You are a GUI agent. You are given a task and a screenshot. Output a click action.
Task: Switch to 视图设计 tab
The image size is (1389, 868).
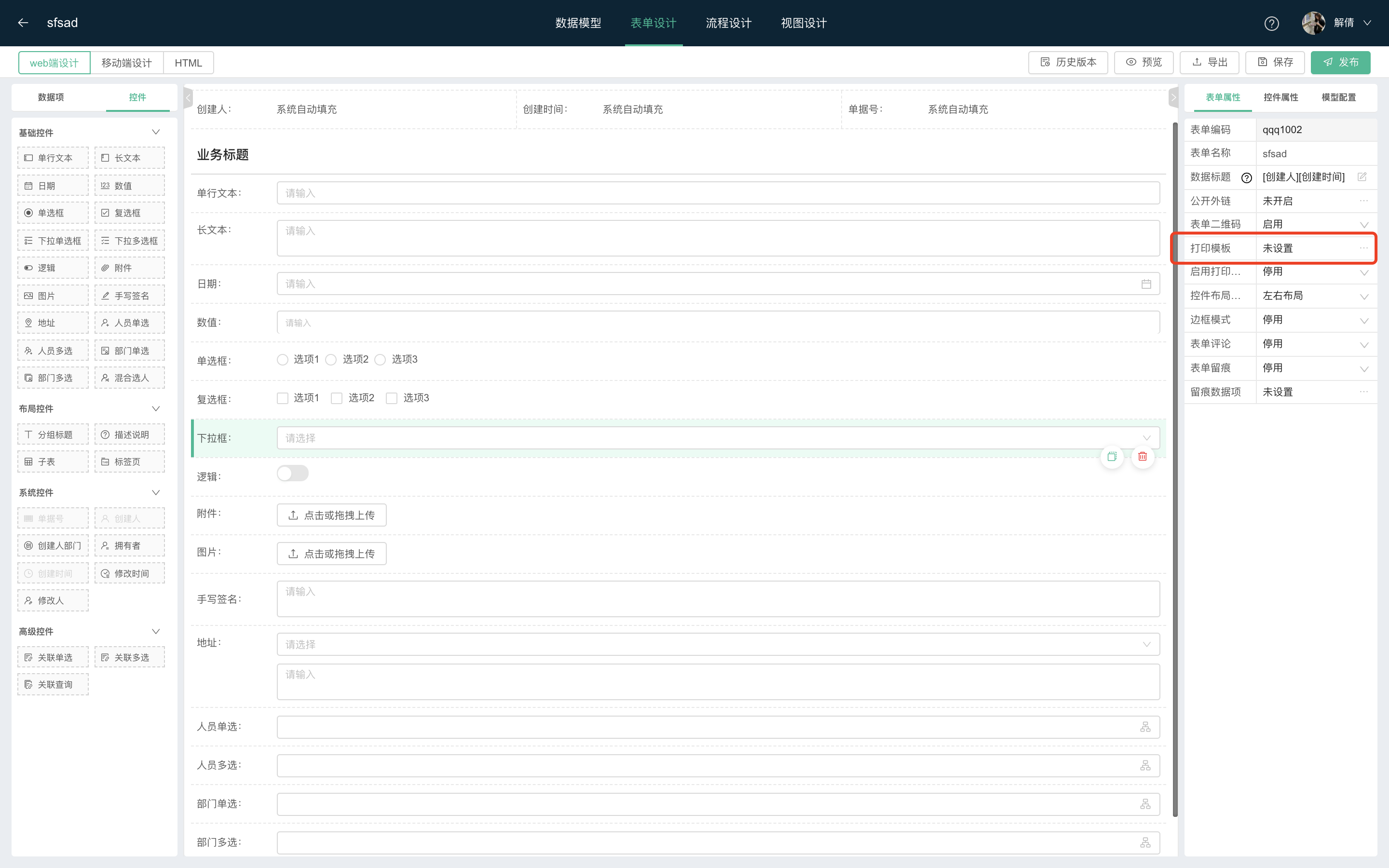tap(803, 23)
